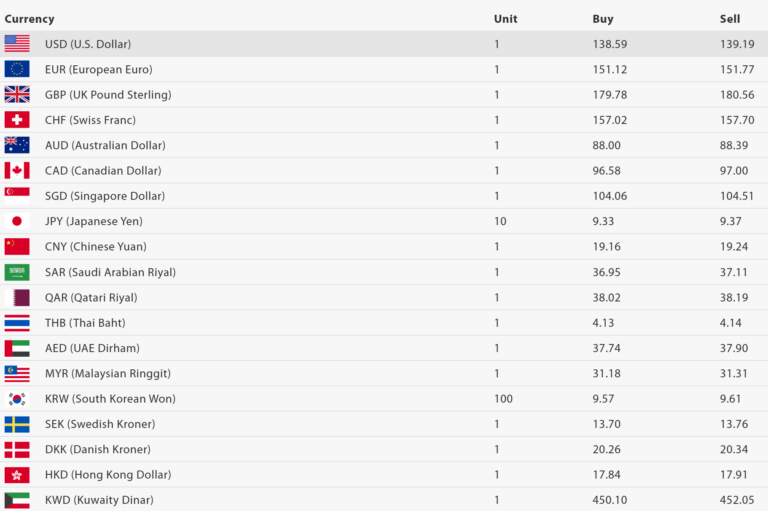Click the Australian flag icon
This screenshot has width=768, height=511.
(17, 145)
